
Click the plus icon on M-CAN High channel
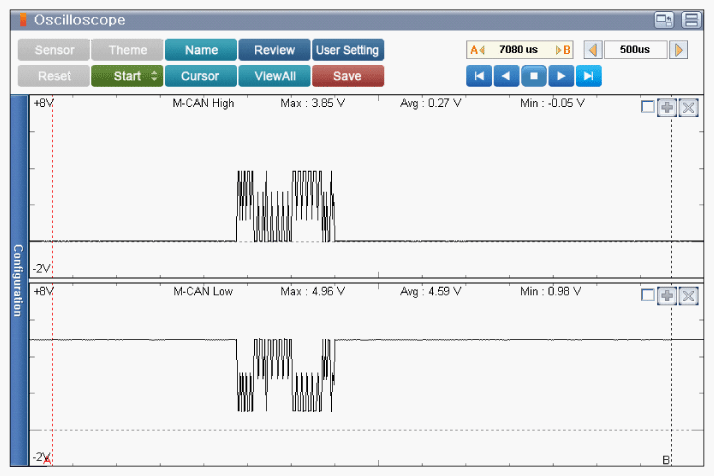click(667, 108)
